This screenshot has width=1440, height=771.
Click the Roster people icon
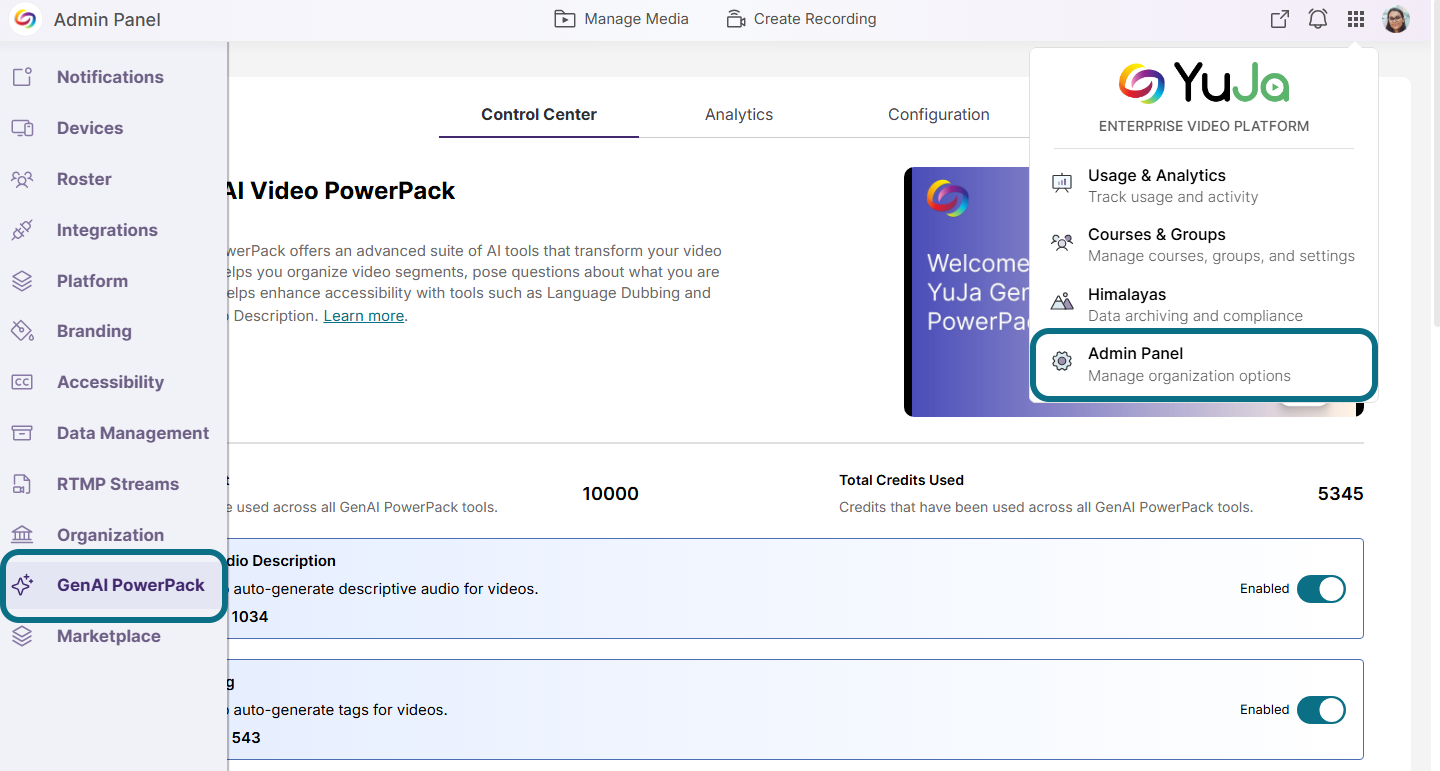click(22, 179)
